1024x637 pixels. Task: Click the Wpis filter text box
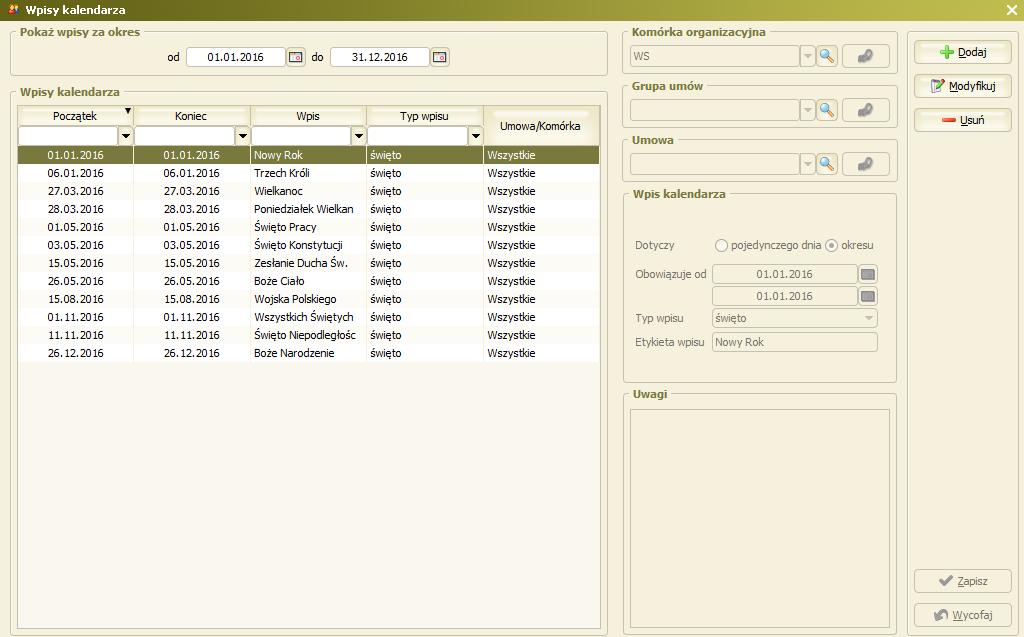301,136
